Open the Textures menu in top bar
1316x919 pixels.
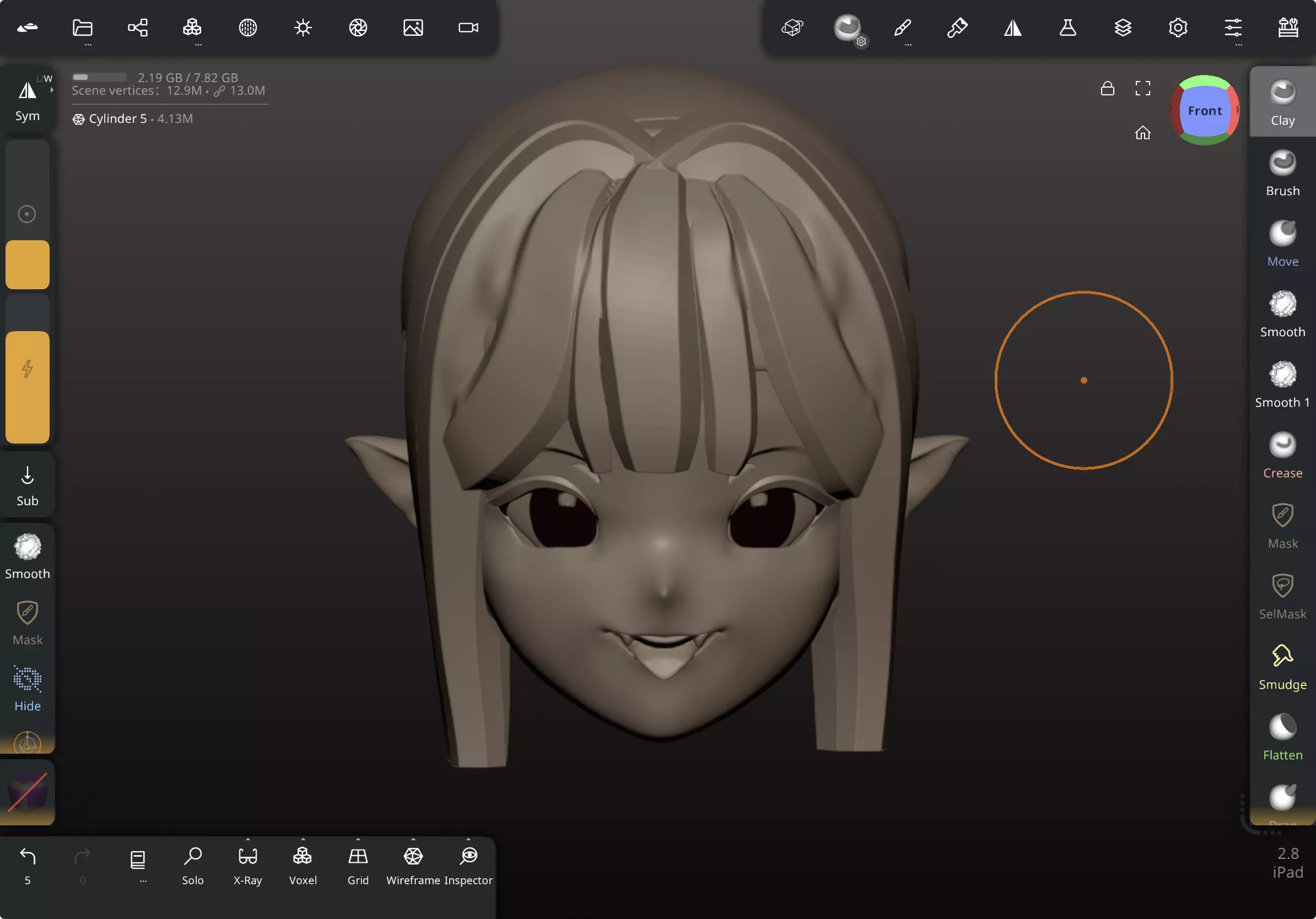tap(792, 28)
